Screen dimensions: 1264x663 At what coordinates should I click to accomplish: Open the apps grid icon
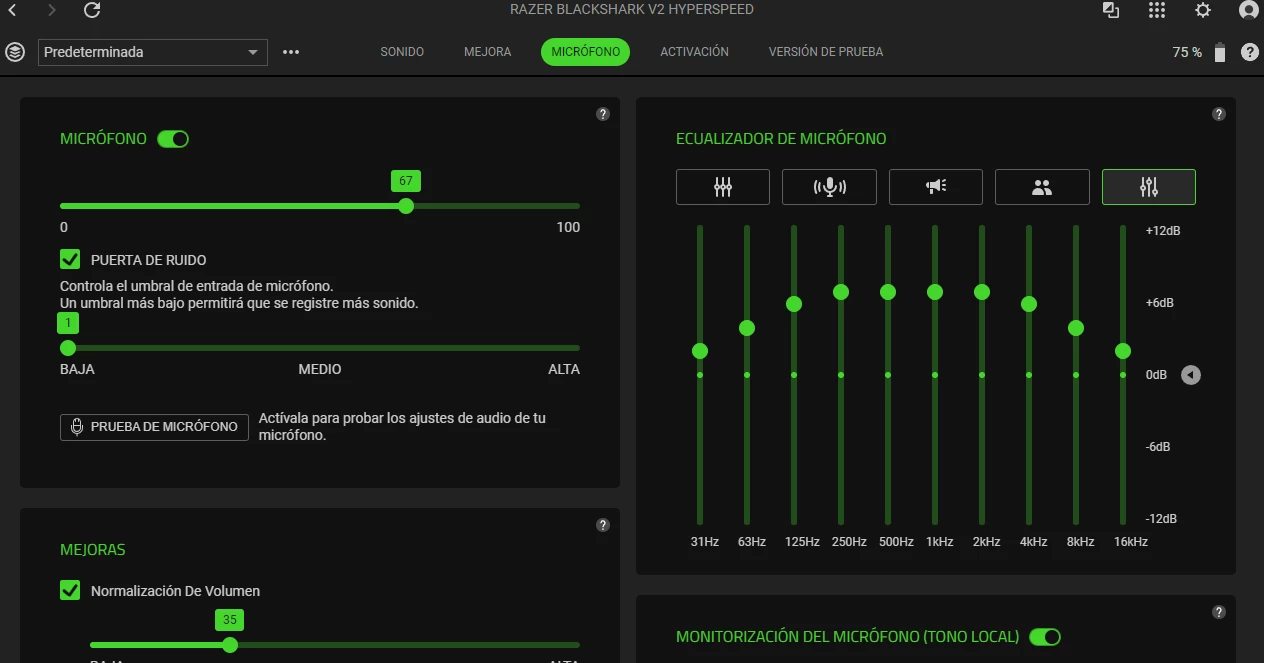(x=1157, y=10)
